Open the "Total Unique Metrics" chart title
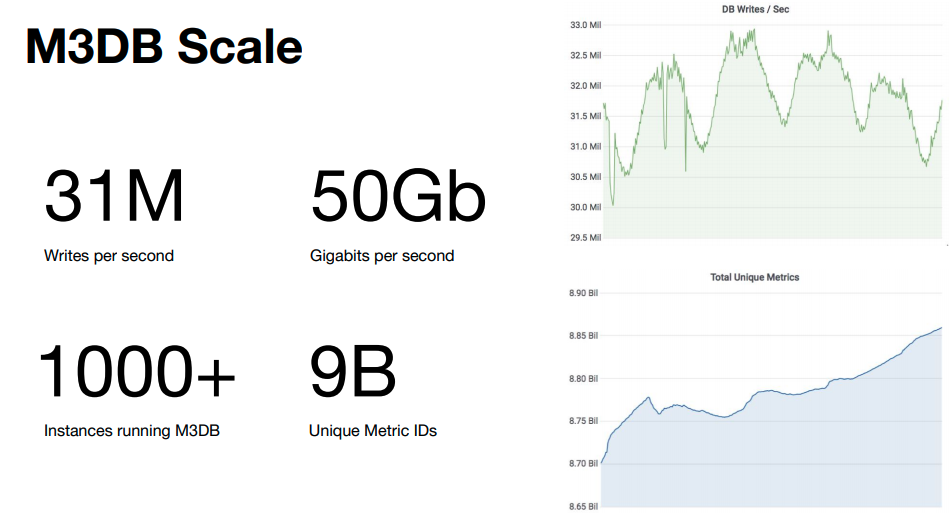The height and width of the screenshot is (520, 949). (x=755, y=277)
